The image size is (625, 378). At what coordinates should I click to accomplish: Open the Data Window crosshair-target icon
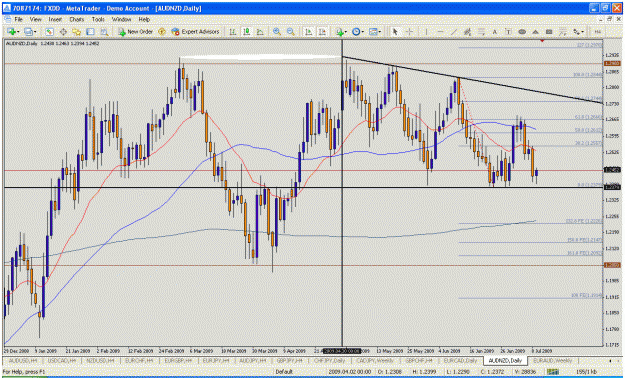point(63,32)
